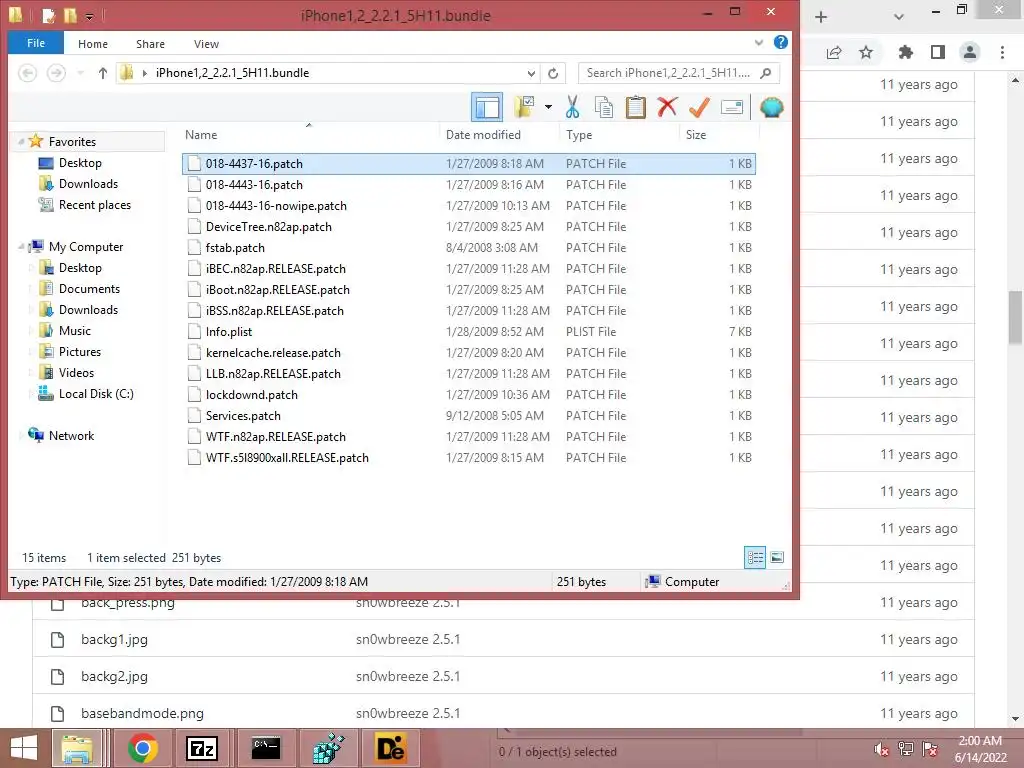Open address bar history dropdown
Screen dimensions: 1024x768
[x=531, y=73]
